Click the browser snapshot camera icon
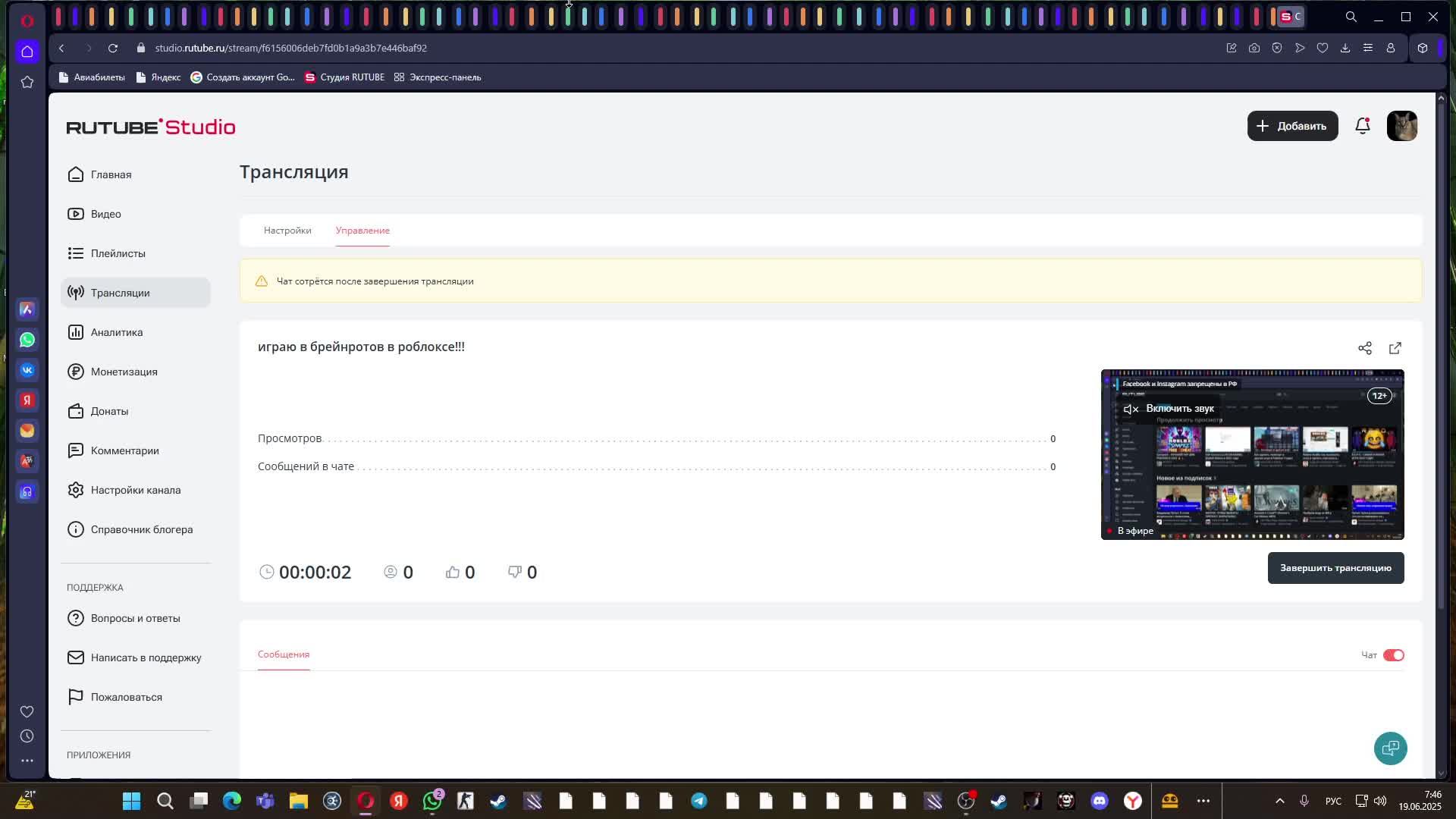Screen dimensions: 1456x819 click(x=1254, y=48)
